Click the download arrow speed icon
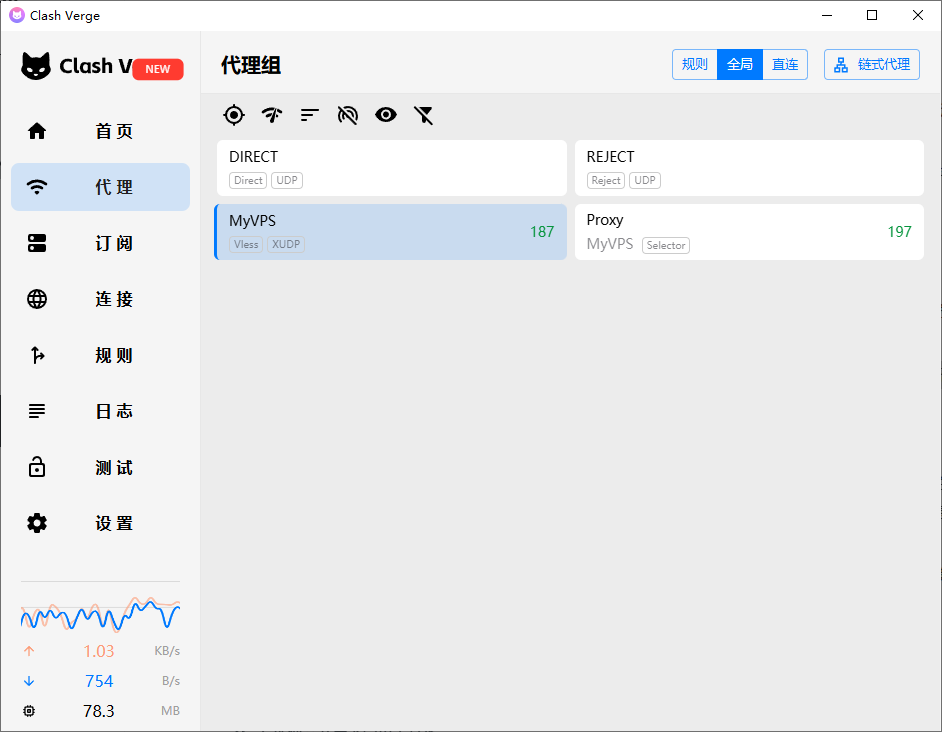 [x=29, y=681]
